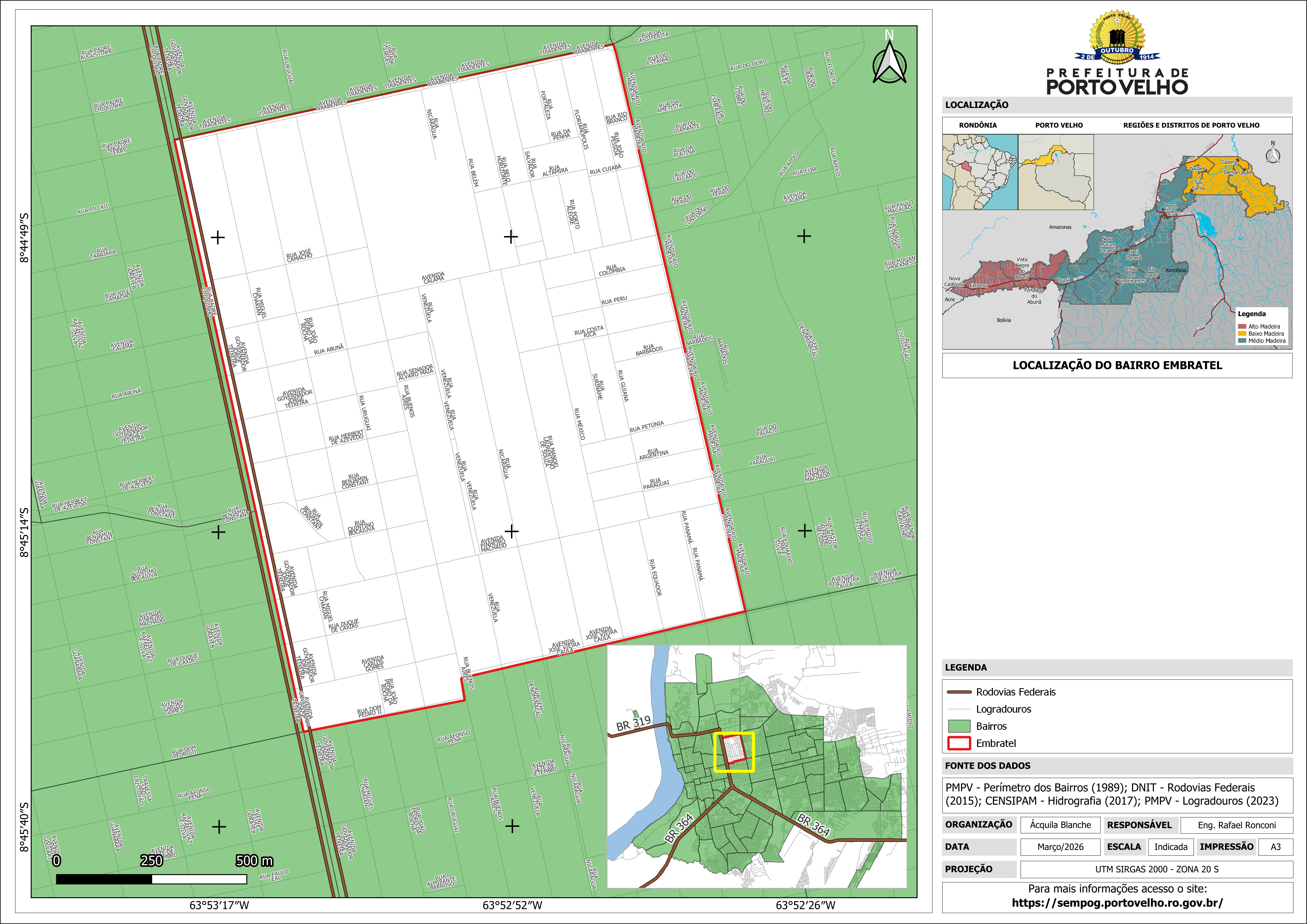This screenshot has height=924, width=1307.
Task: Click the BR 319 highway label in inset map
Action: coord(633,723)
